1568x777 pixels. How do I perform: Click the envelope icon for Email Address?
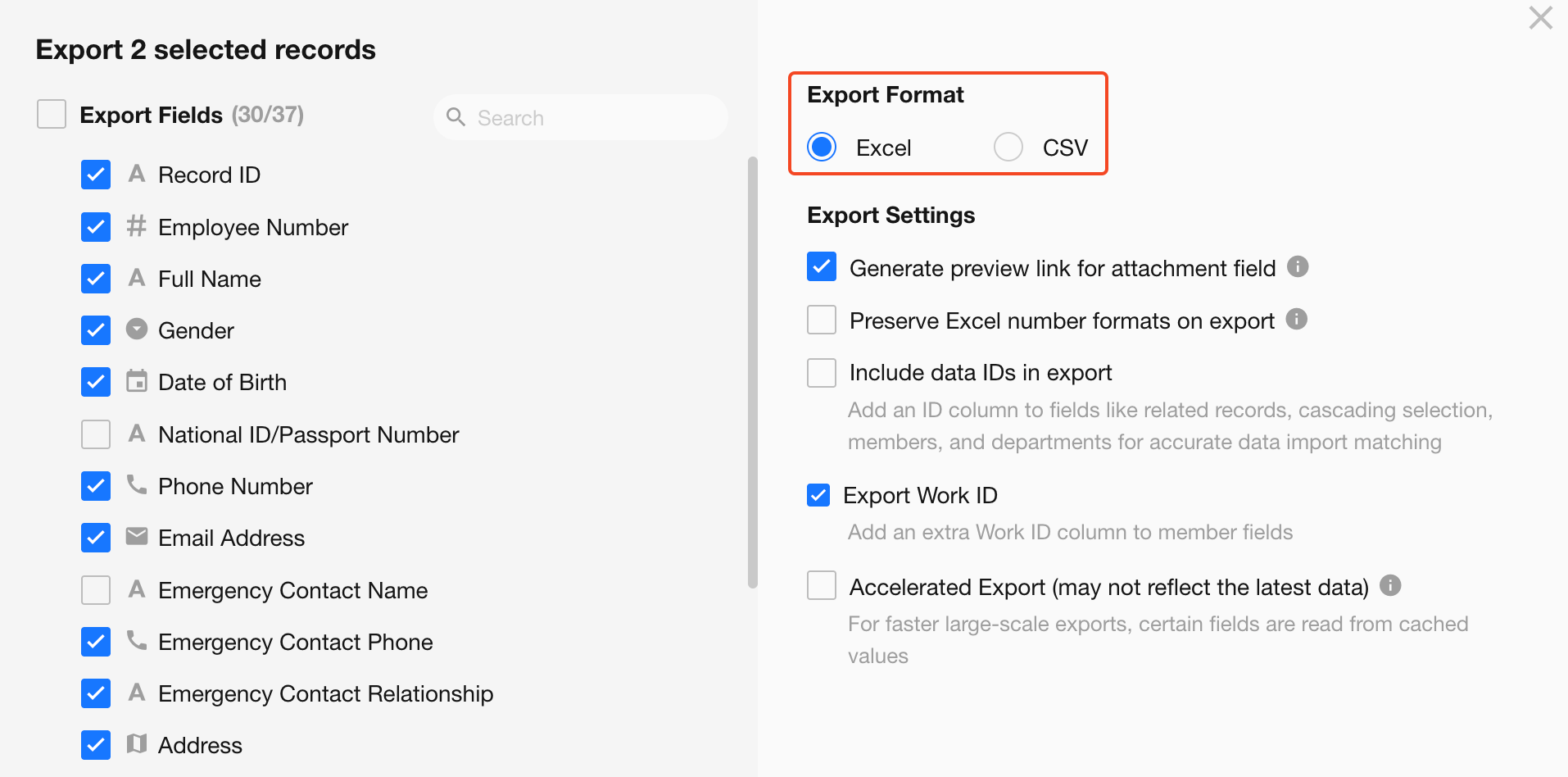pyautogui.click(x=137, y=537)
